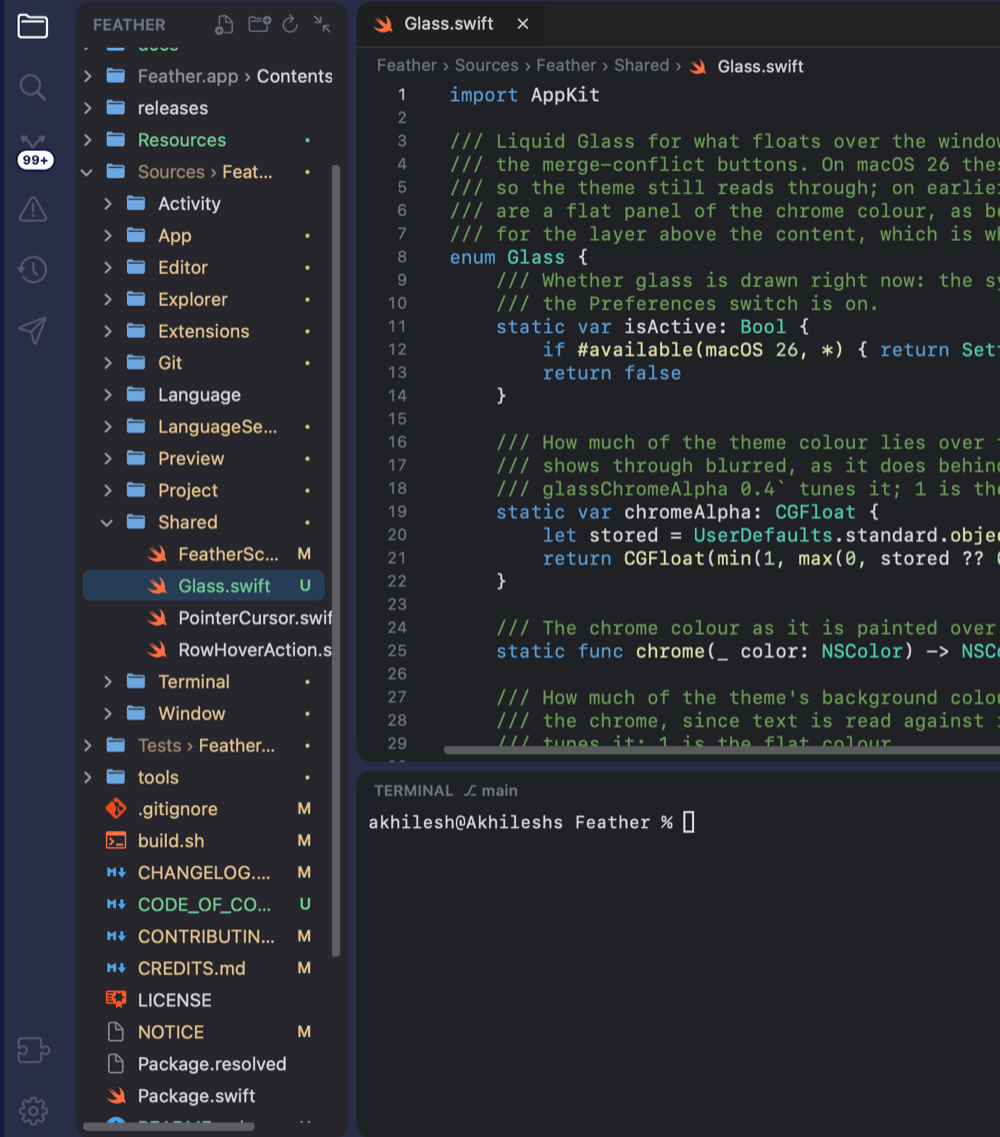Create a new file in FEATHER explorer
Image resolution: width=1000 pixels, height=1137 pixels.
pyautogui.click(x=224, y=25)
